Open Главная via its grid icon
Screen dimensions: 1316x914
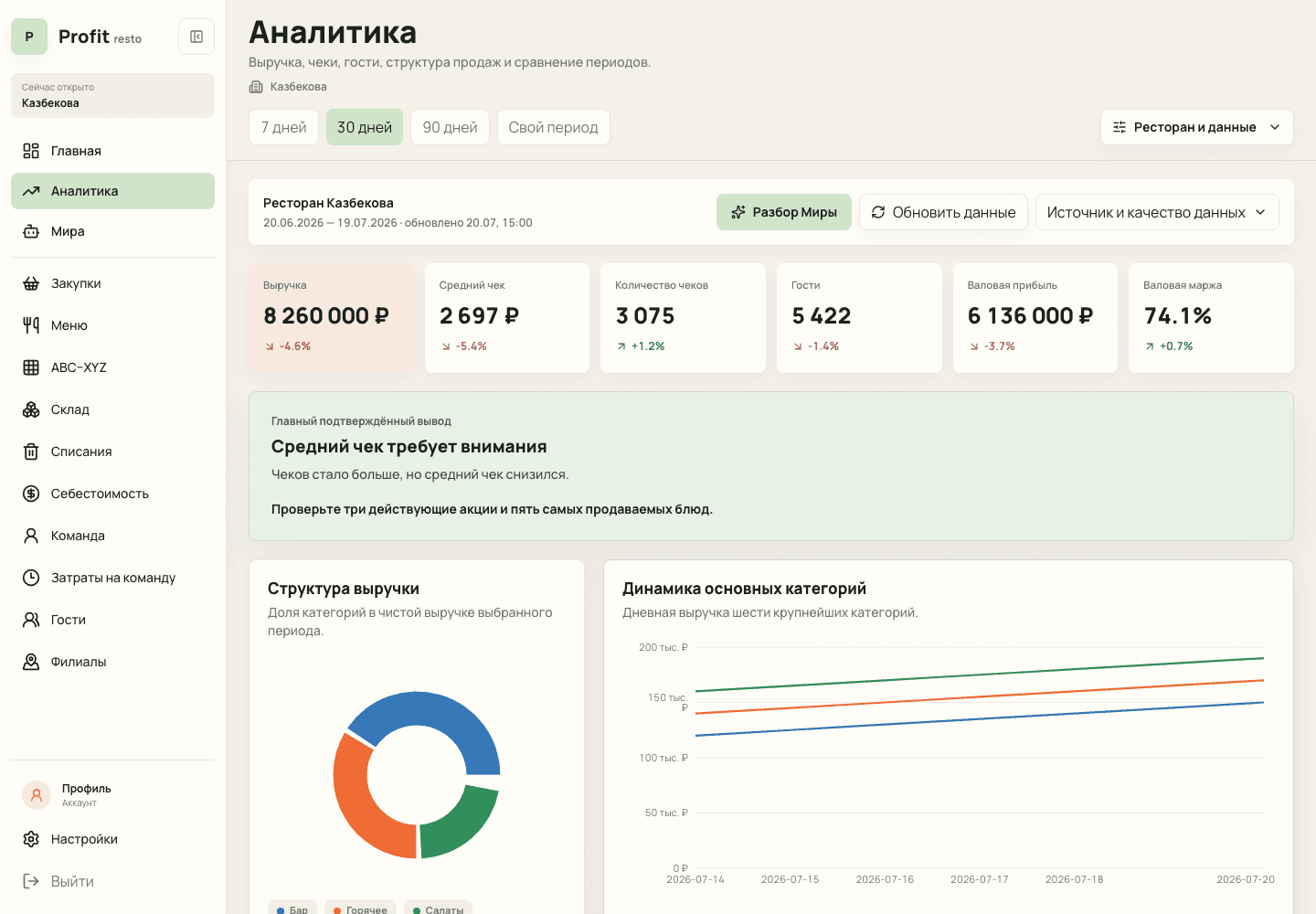(x=31, y=151)
